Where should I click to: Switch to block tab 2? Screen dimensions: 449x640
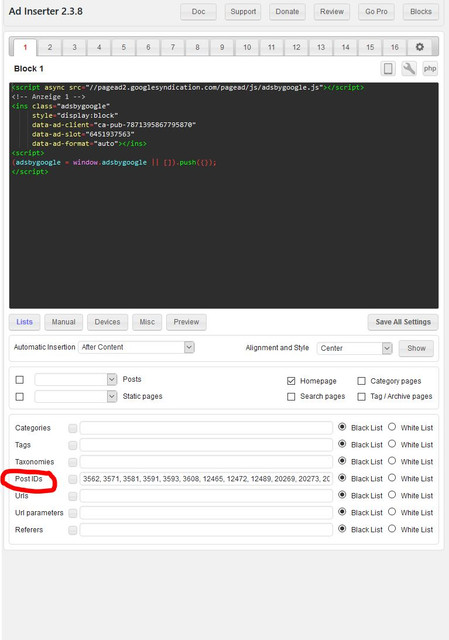[x=50, y=47]
